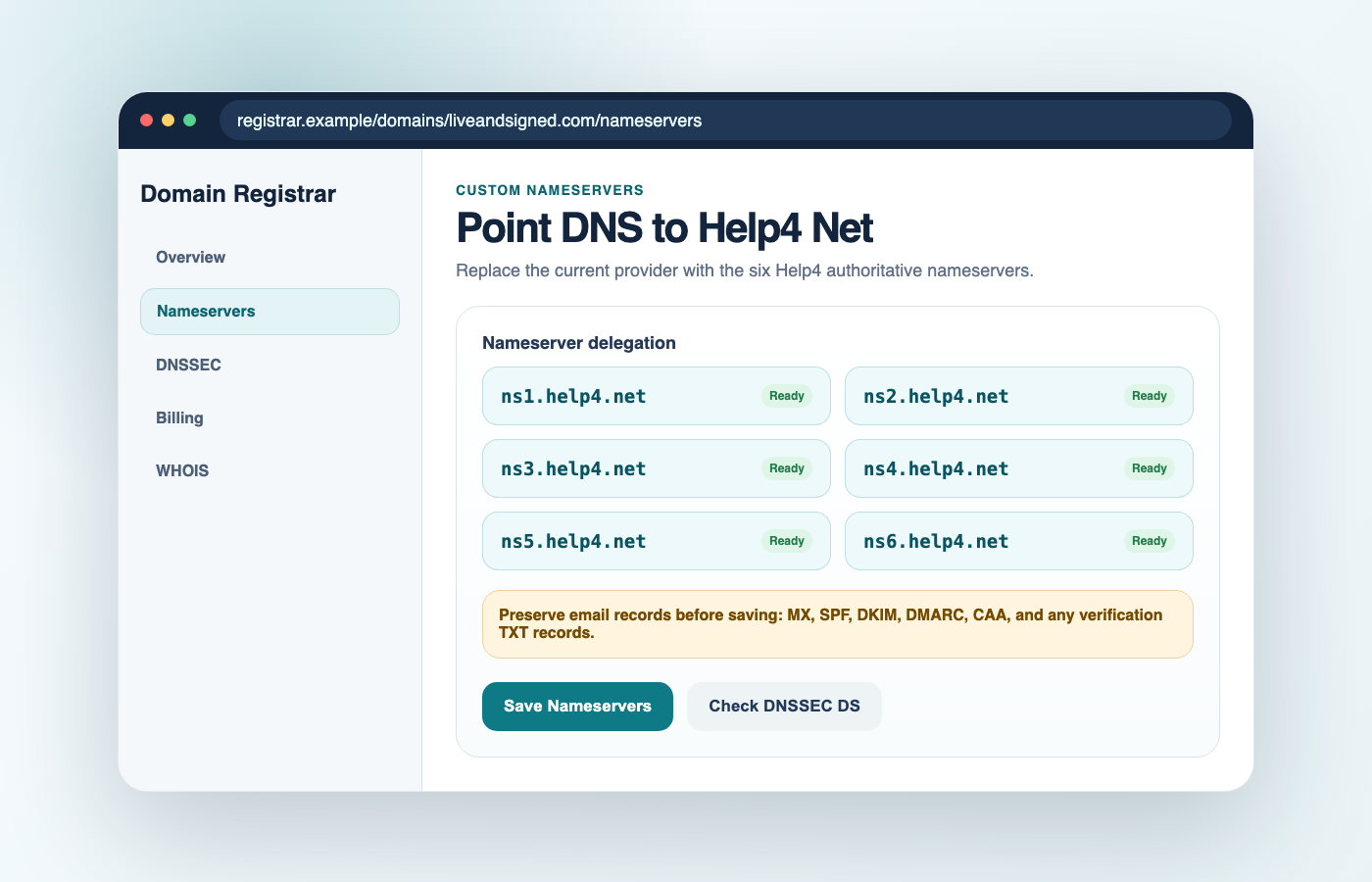Screen dimensions: 1372x882
Task: Click the Replace the current provider description
Action: (x=745, y=270)
